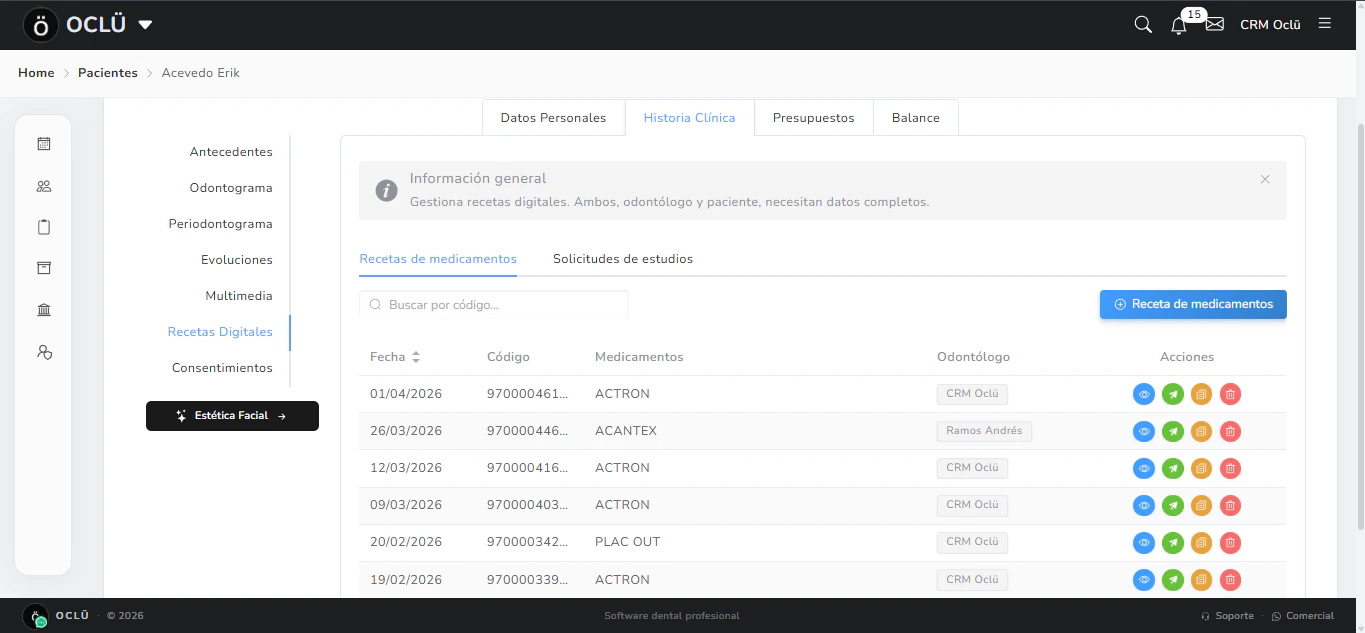The image size is (1365, 633).
Task: Delete the 19/02/2026 prescription
Action: coord(1231,579)
